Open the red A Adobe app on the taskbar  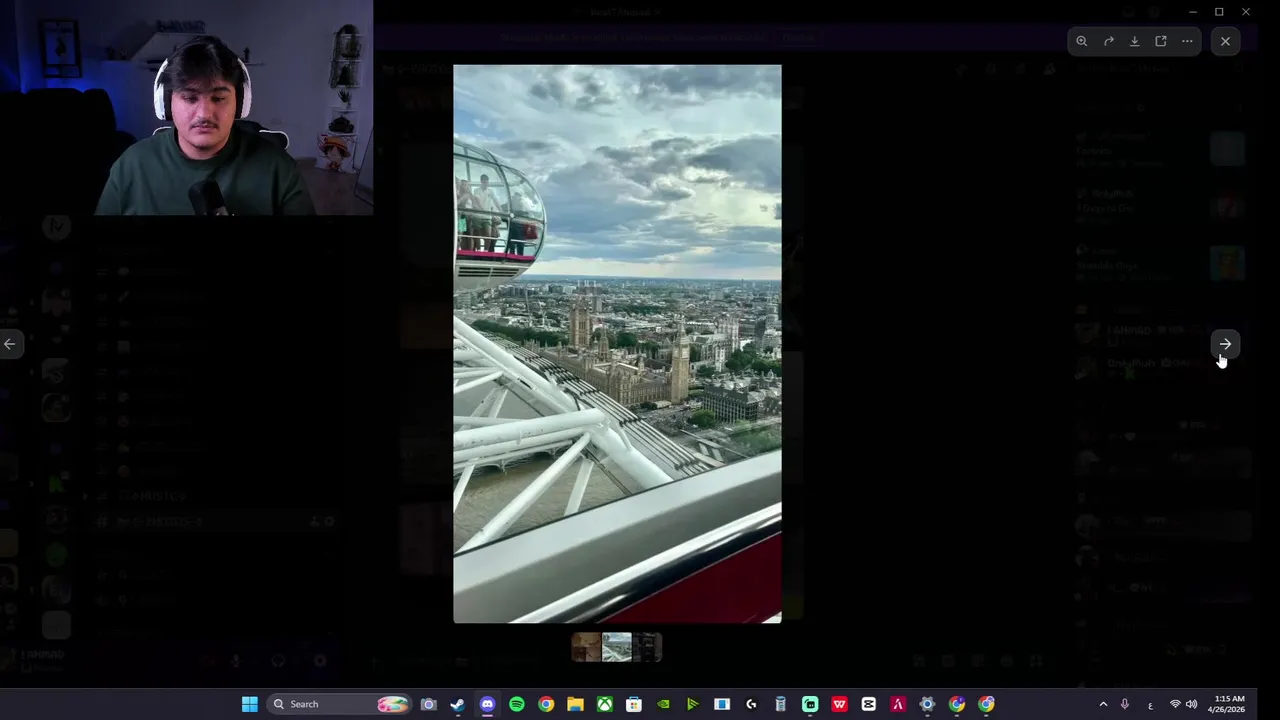898,704
